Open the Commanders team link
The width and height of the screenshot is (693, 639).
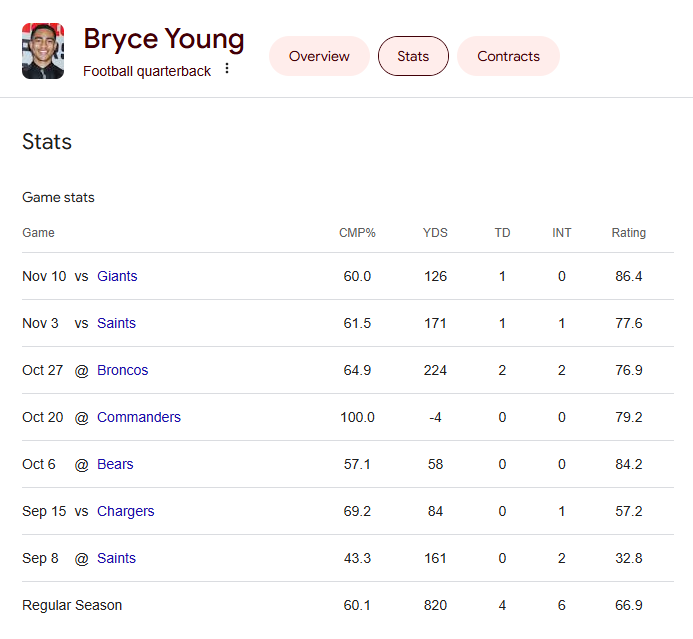(x=138, y=417)
